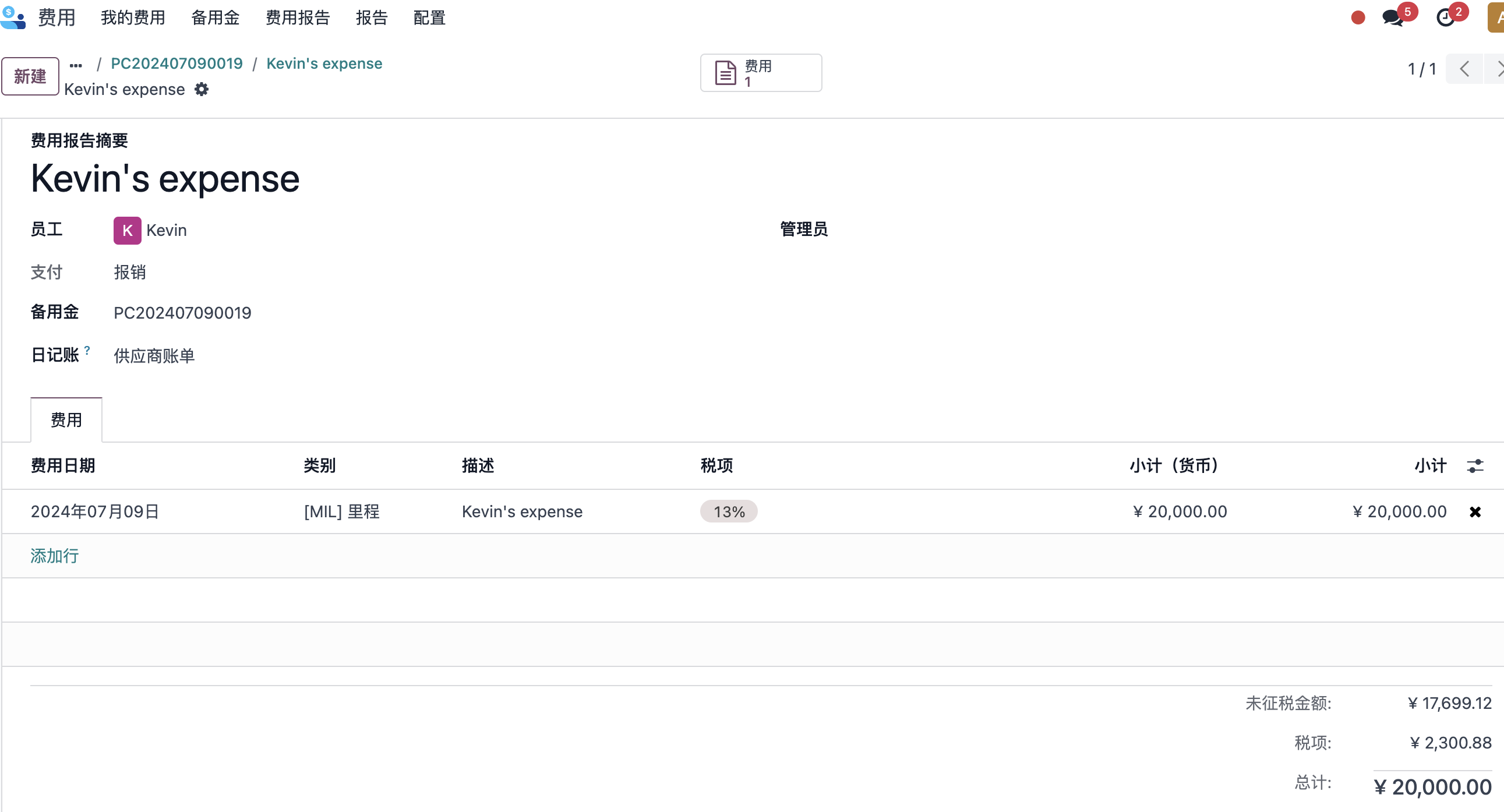The image size is (1504, 812).
Task: Open the optional columns adjust icon
Action: pos(1475,466)
